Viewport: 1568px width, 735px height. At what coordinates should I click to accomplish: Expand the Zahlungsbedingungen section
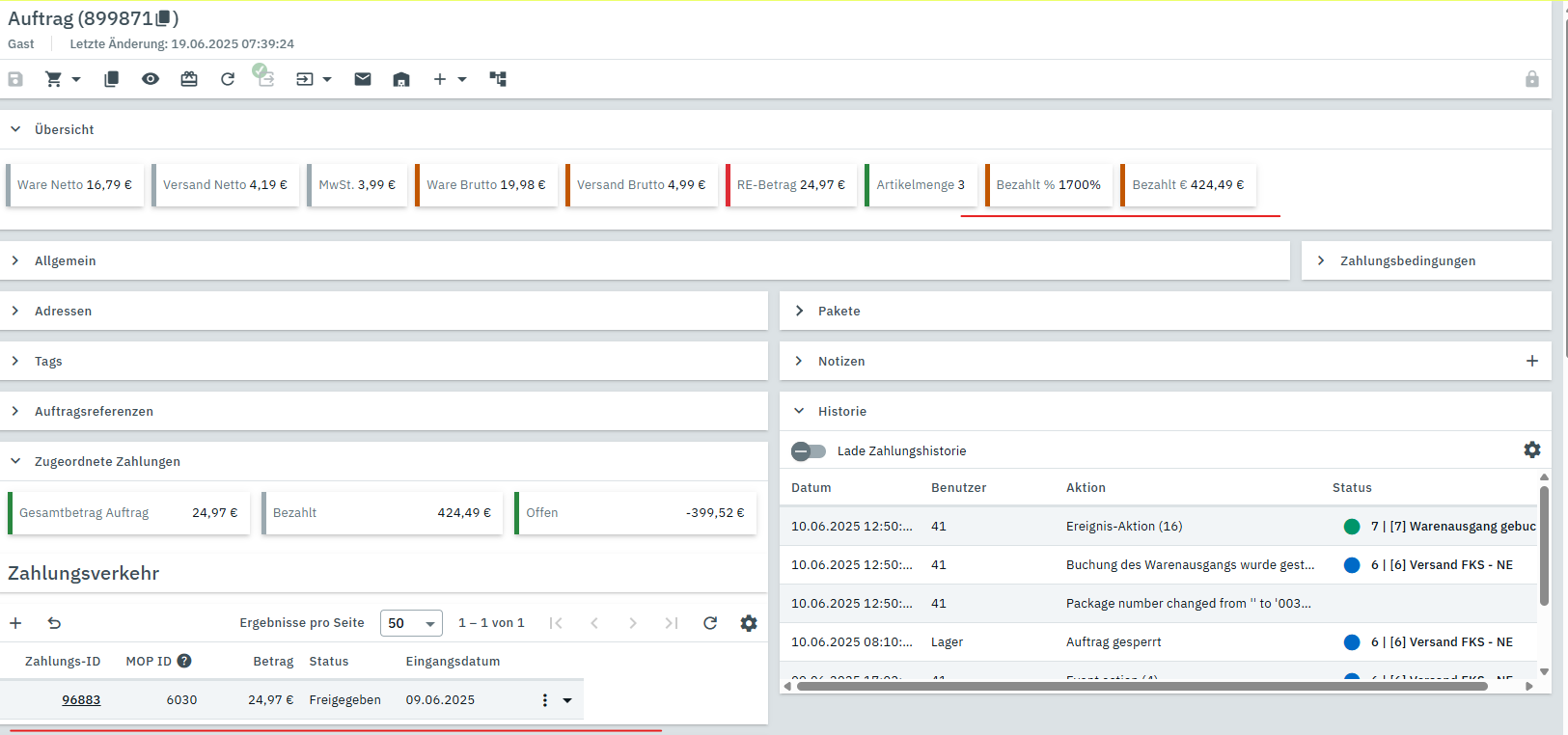1321,260
